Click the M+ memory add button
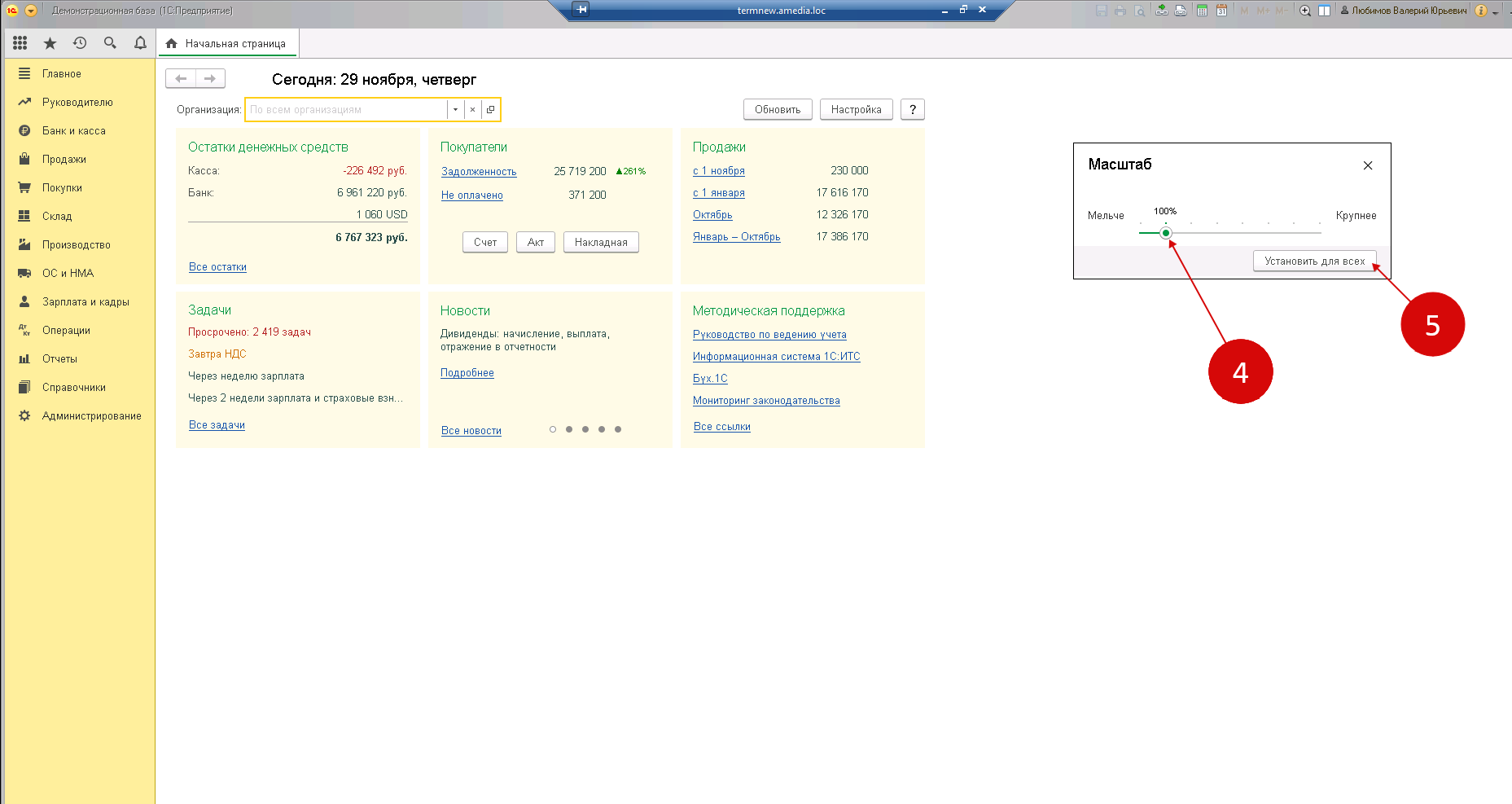The height and width of the screenshot is (804, 1512). coord(1263,11)
